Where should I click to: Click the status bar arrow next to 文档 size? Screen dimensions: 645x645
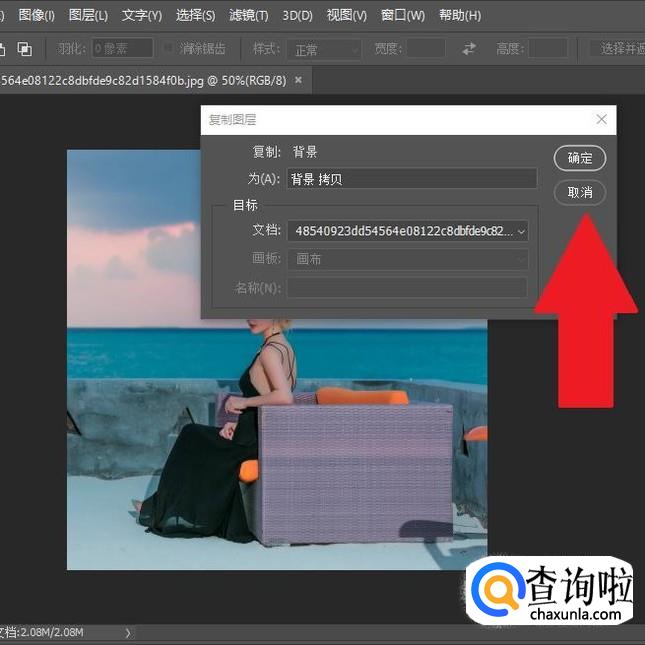pos(127,632)
